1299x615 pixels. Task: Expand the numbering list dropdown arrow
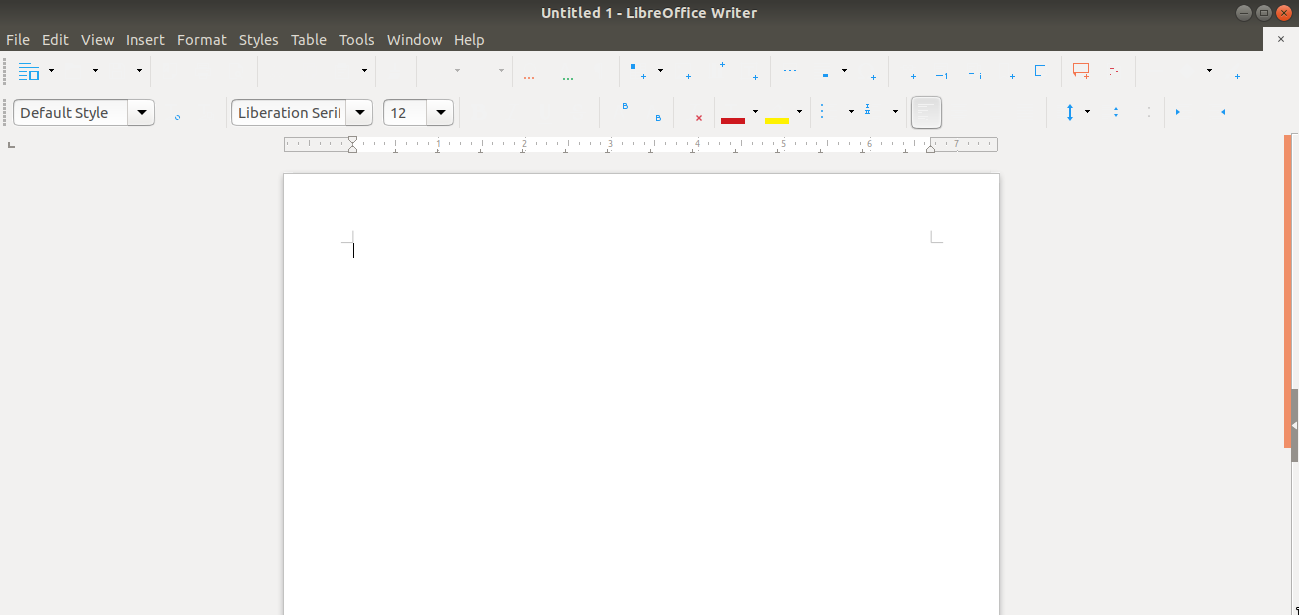895,112
